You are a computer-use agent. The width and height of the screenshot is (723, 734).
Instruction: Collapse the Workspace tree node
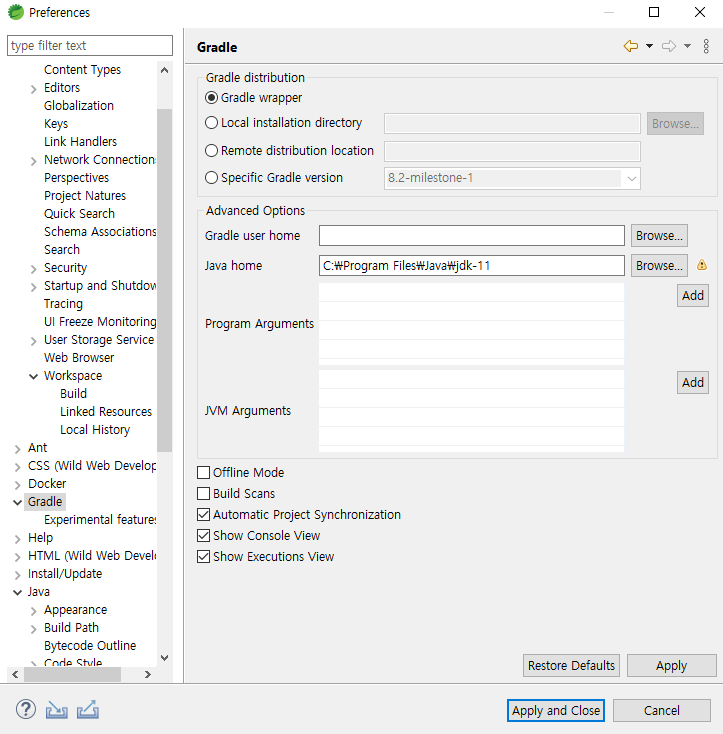[x=33, y=376]
